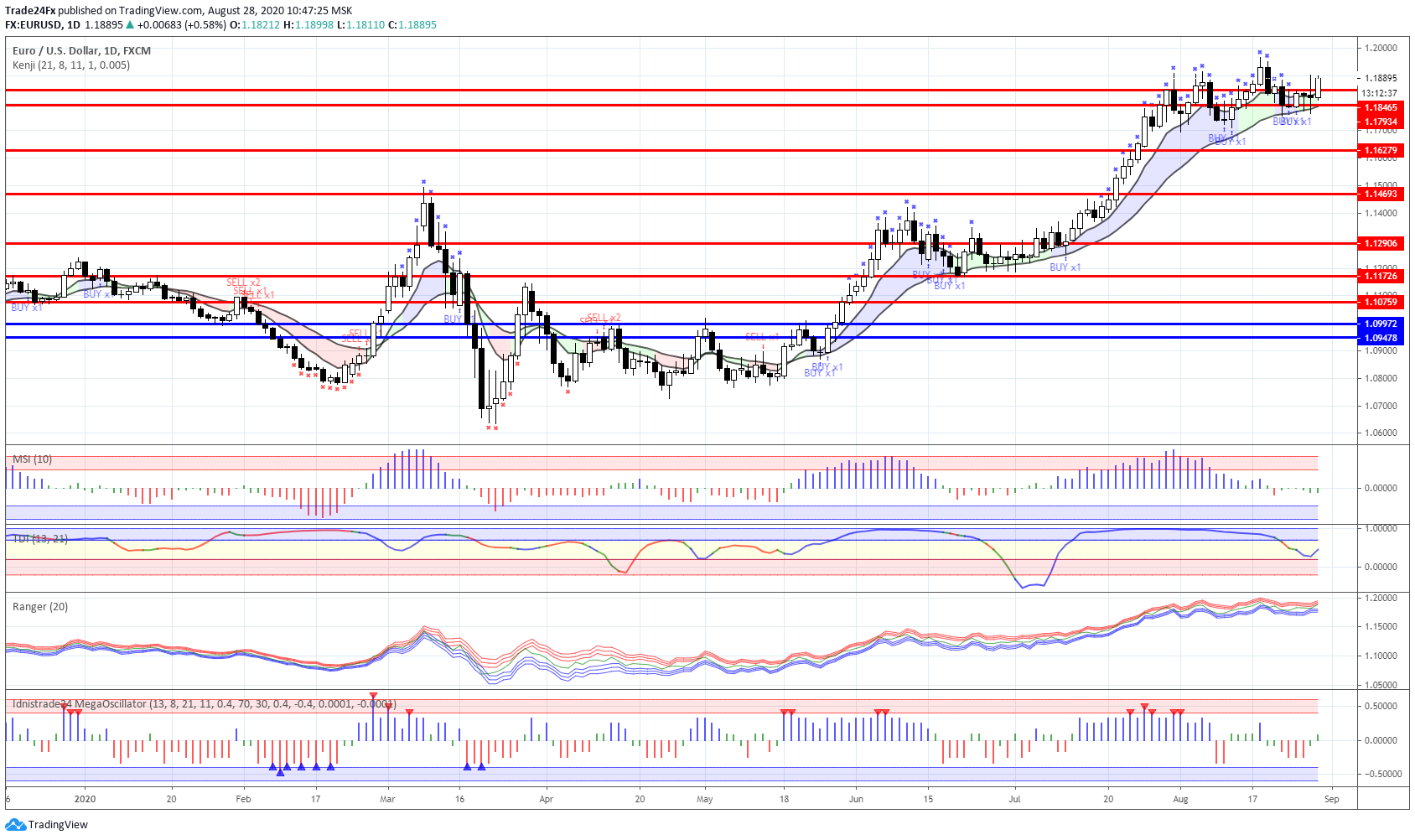Select the 1.09478 blue price label
This screenshot has height=840, width=1415.
(1380, 338)
